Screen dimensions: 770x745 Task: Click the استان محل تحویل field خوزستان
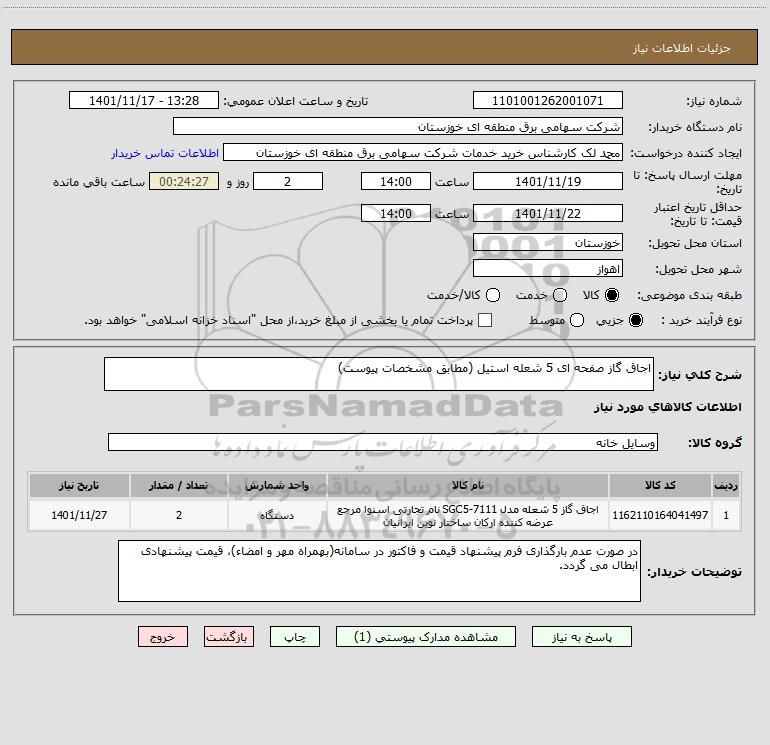(548, 243)
